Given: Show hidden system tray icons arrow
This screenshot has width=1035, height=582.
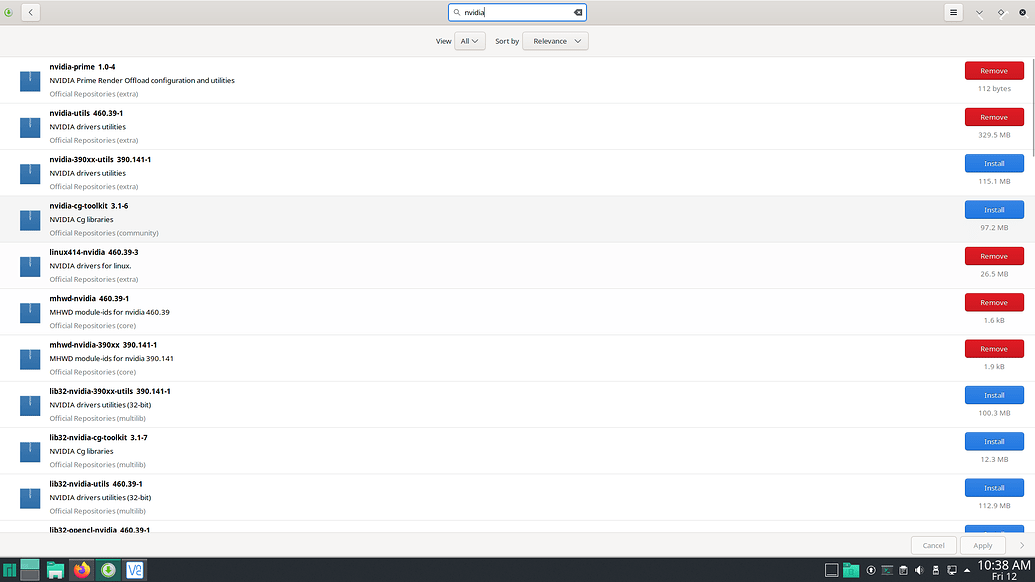Looking at the screenshot, I should [967, 570].
